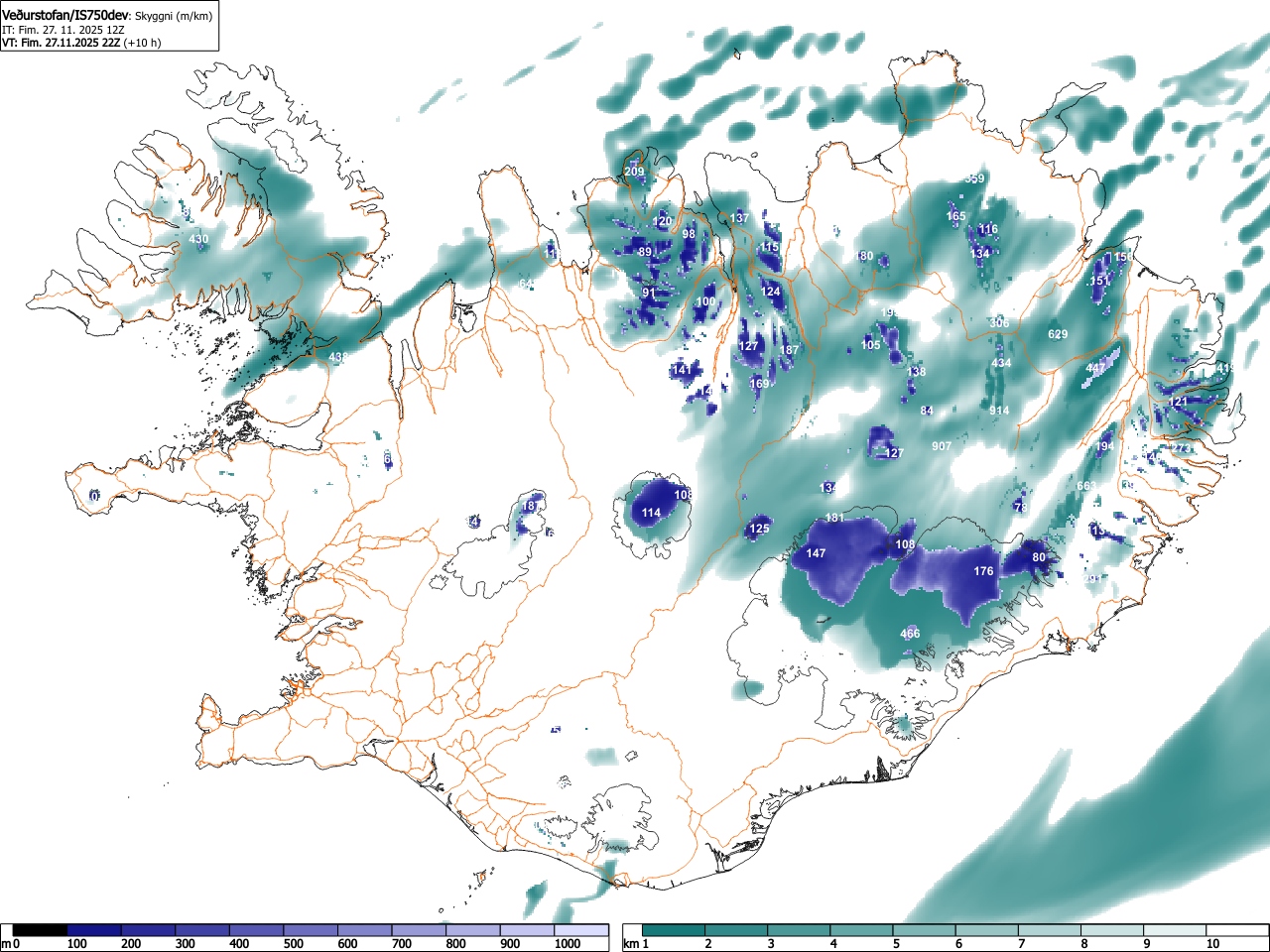
Task: Click the visibility value '907' on the map
Action: 942,446
